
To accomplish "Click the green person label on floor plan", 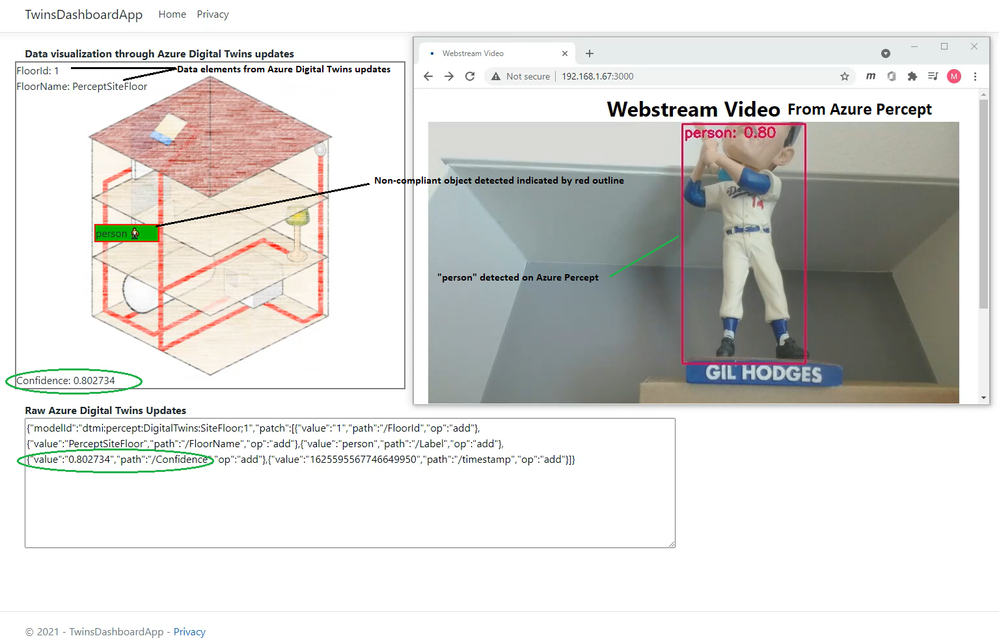I will tap(126, 233).
